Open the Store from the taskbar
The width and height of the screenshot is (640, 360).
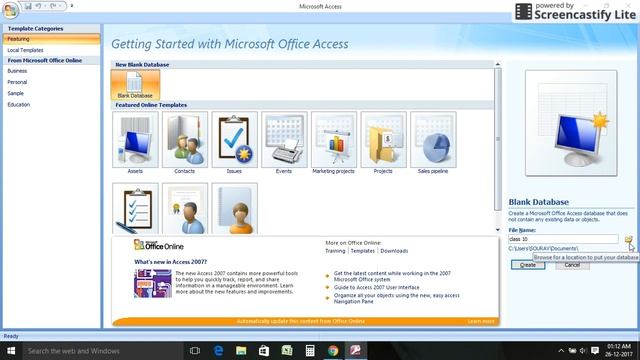pos(264,351)
